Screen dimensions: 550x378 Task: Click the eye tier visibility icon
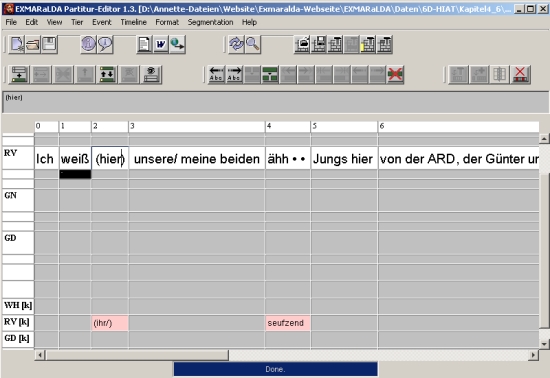tap(151, 74)
